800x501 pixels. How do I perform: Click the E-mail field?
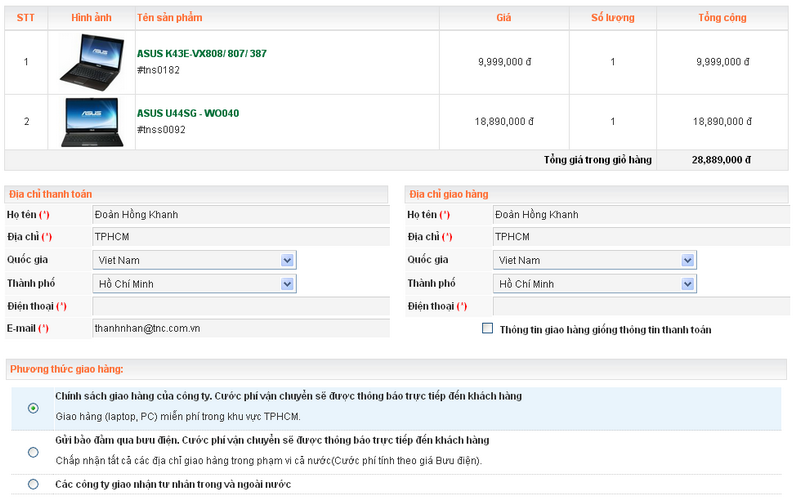[241, 329]
